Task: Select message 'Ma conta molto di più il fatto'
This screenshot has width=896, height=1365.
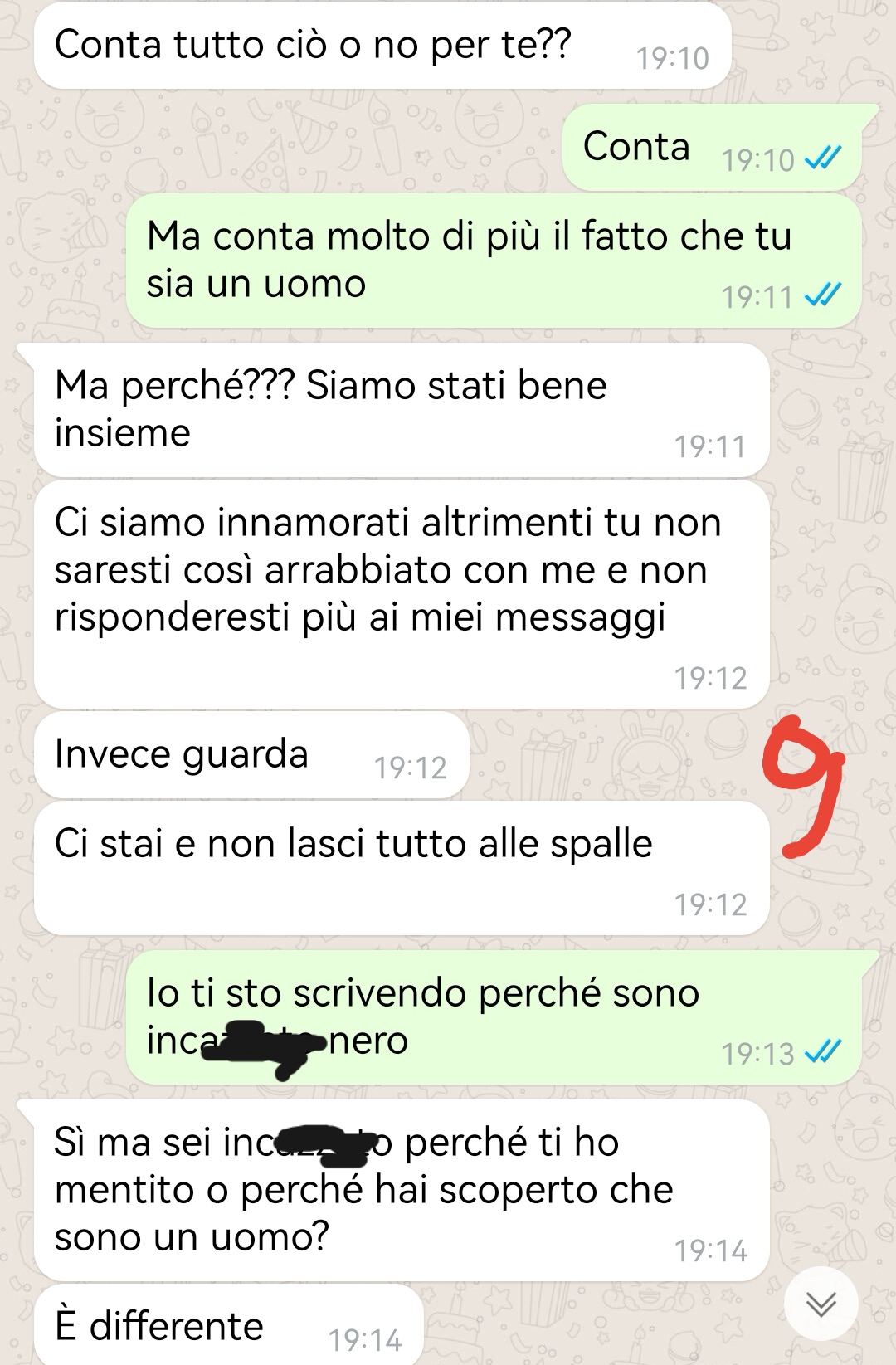Action: (494, 261)
